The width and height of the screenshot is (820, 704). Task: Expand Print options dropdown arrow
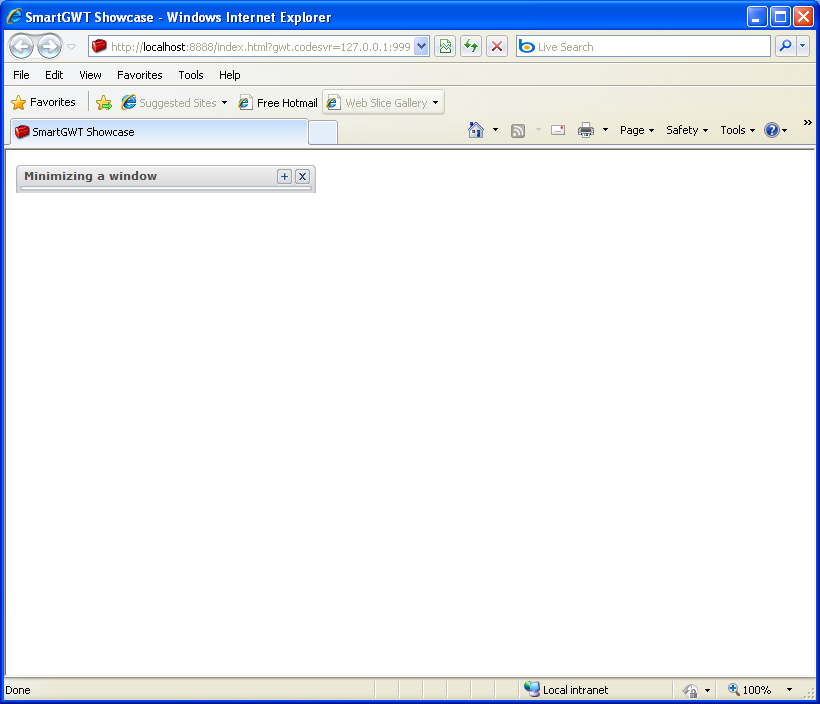tap(605, 130)
